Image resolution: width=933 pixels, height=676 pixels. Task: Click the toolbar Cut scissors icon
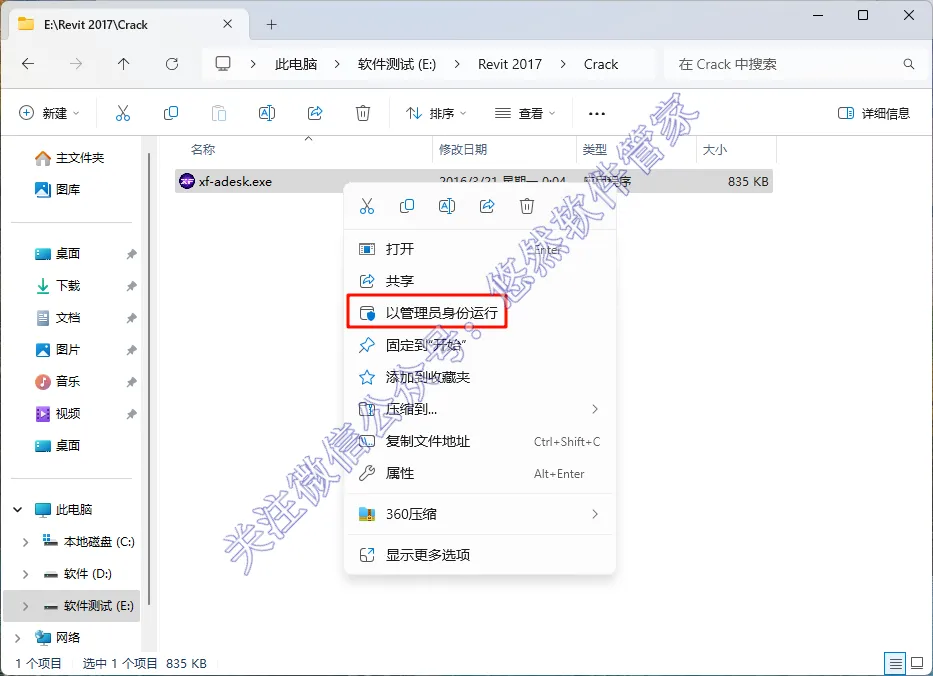[123, 113]
